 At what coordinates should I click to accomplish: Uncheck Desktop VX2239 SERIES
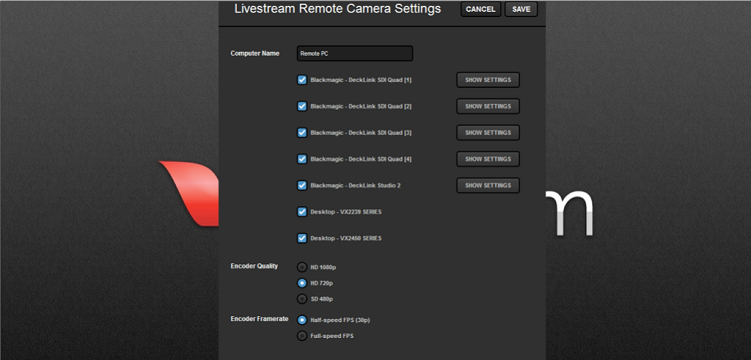[x=302, y=212]
